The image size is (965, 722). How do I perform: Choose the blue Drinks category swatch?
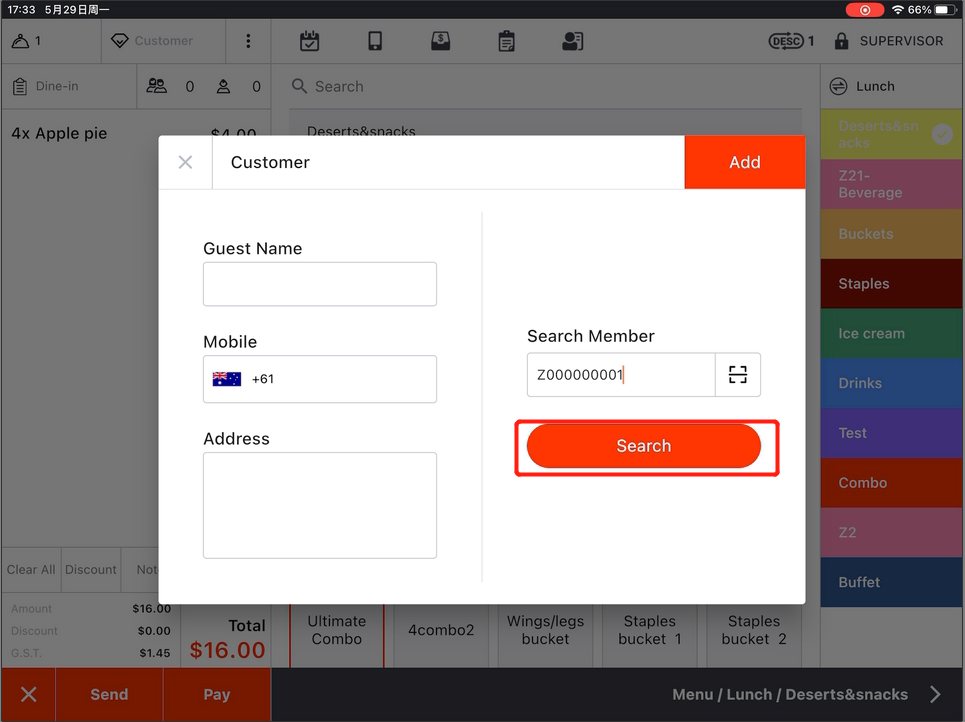(892, 383)
